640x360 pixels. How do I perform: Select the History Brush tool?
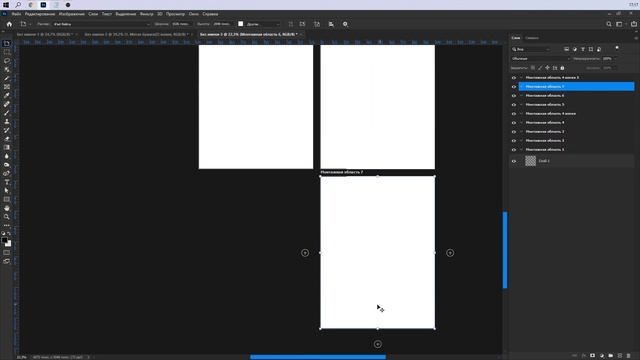pyautogui.click(x=7, y=130)
